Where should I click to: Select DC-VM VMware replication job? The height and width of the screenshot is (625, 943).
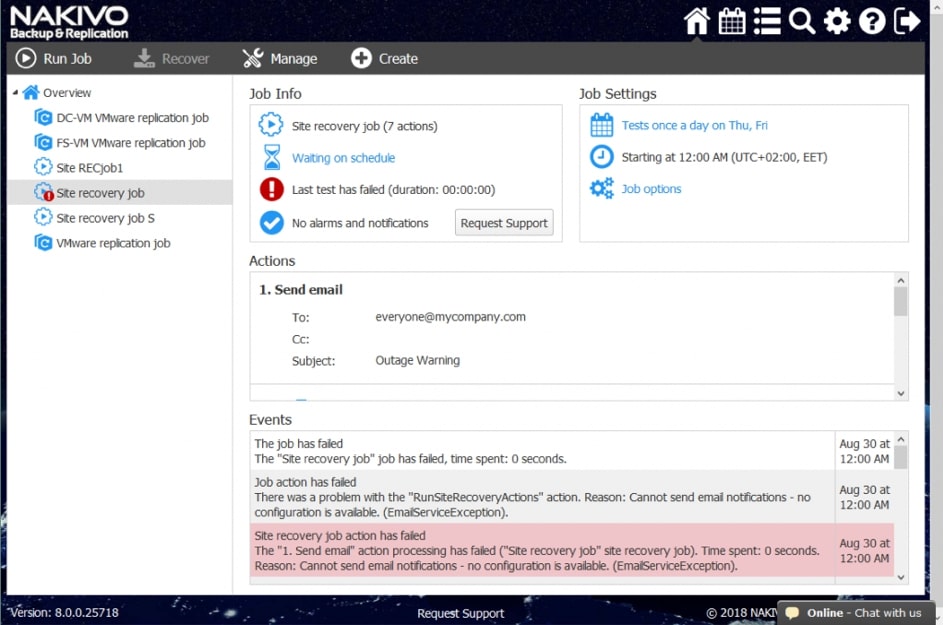pyautogui.click(x=130, y=118)
